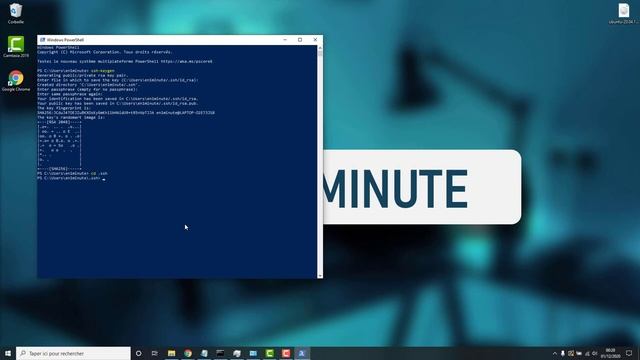Viewport: 640px width, 360px height.
Task: Click the PowerShell window title bar icon
Action: (42, 40)
